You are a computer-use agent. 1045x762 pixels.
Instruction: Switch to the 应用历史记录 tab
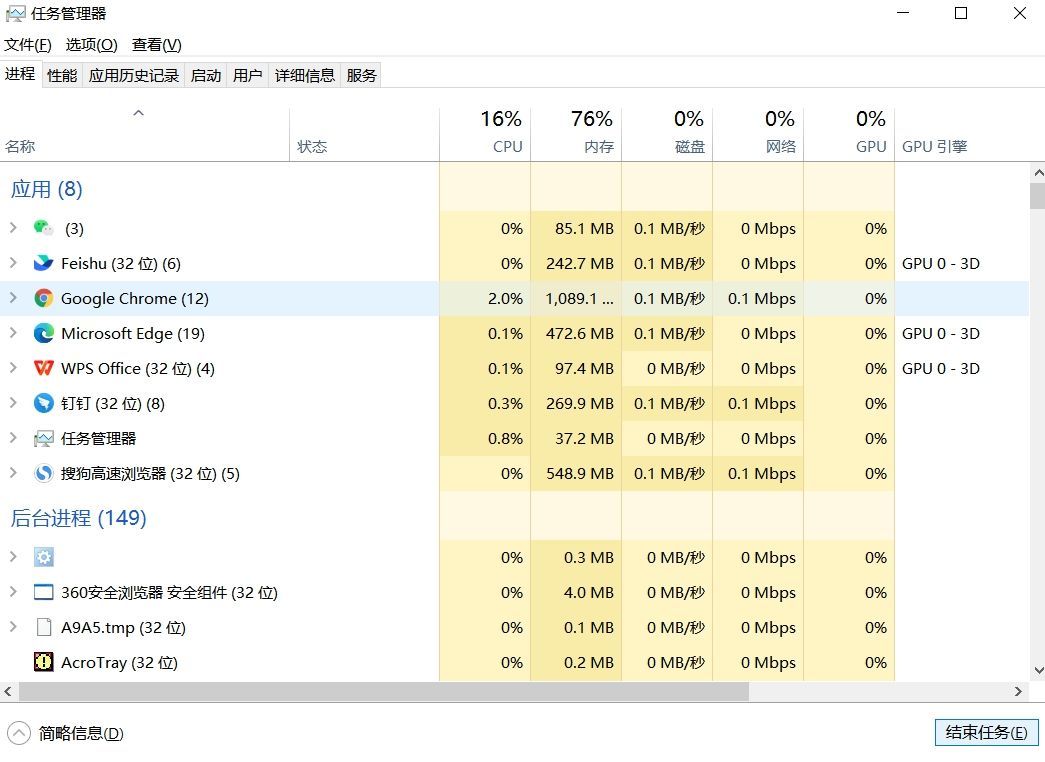click(x=133, y=75)
